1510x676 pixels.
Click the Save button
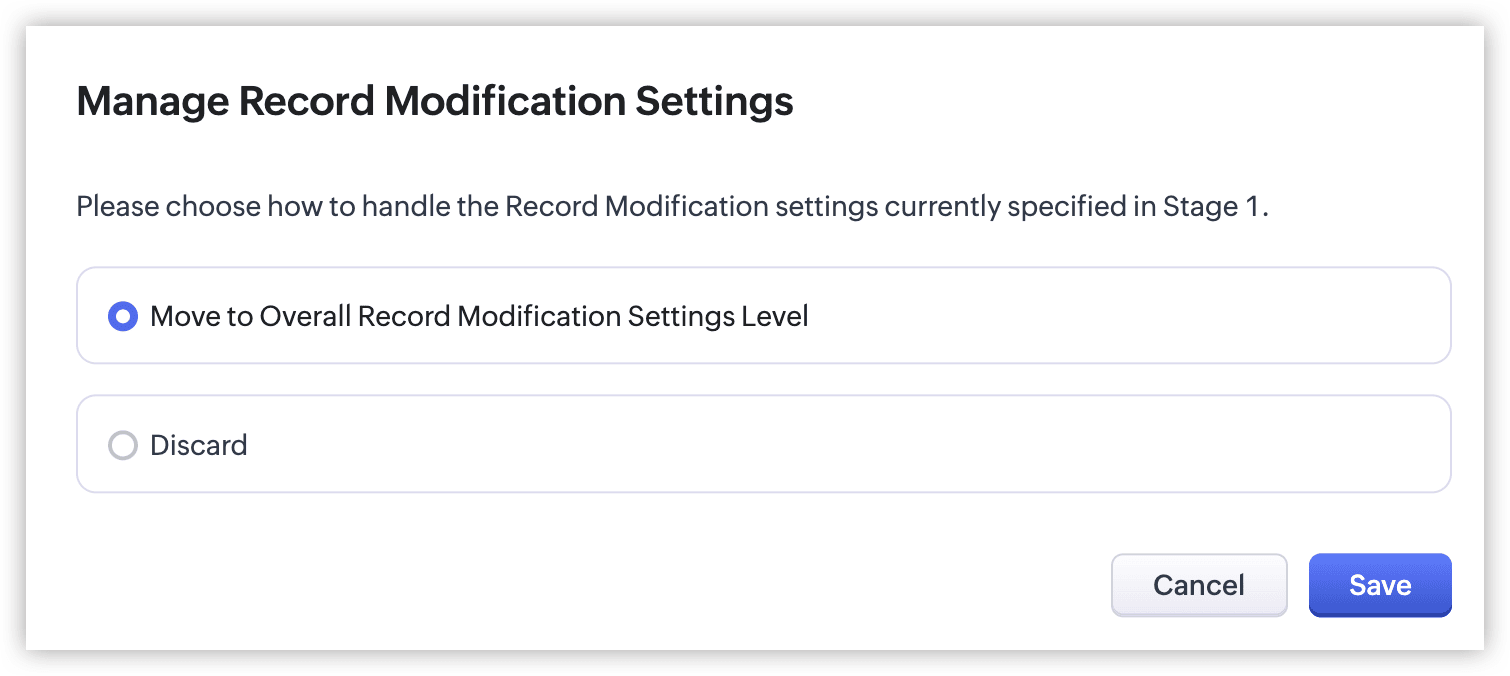pyautogui.click(x=1380, y=585)
